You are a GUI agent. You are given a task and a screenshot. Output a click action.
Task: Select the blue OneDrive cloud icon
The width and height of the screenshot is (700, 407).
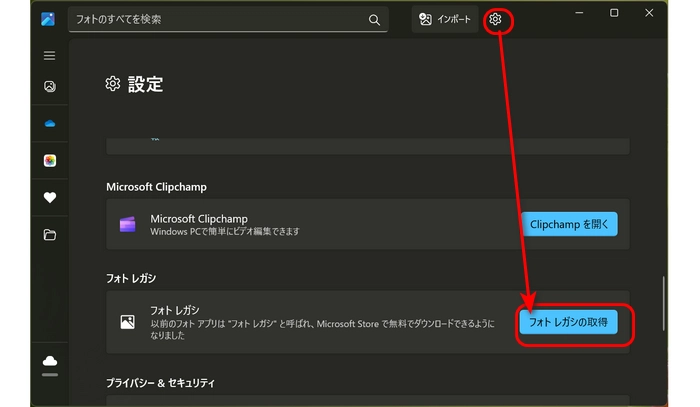click(x=49, y=124)
